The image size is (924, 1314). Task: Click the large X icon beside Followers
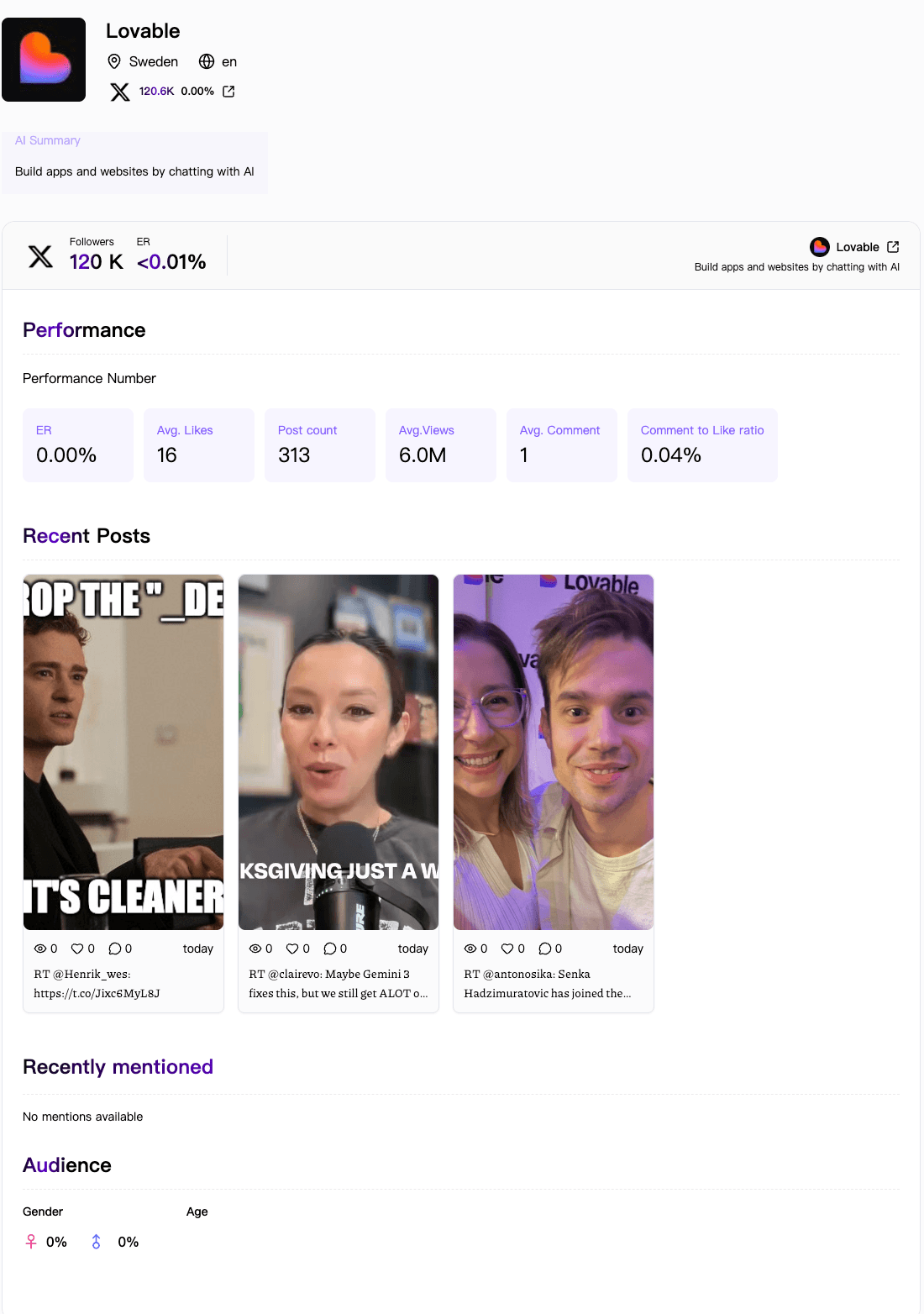coord(40,256)
